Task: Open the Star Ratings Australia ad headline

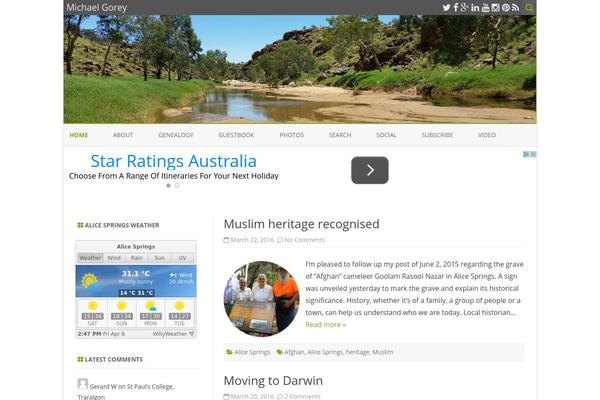Action: [173, 161]
